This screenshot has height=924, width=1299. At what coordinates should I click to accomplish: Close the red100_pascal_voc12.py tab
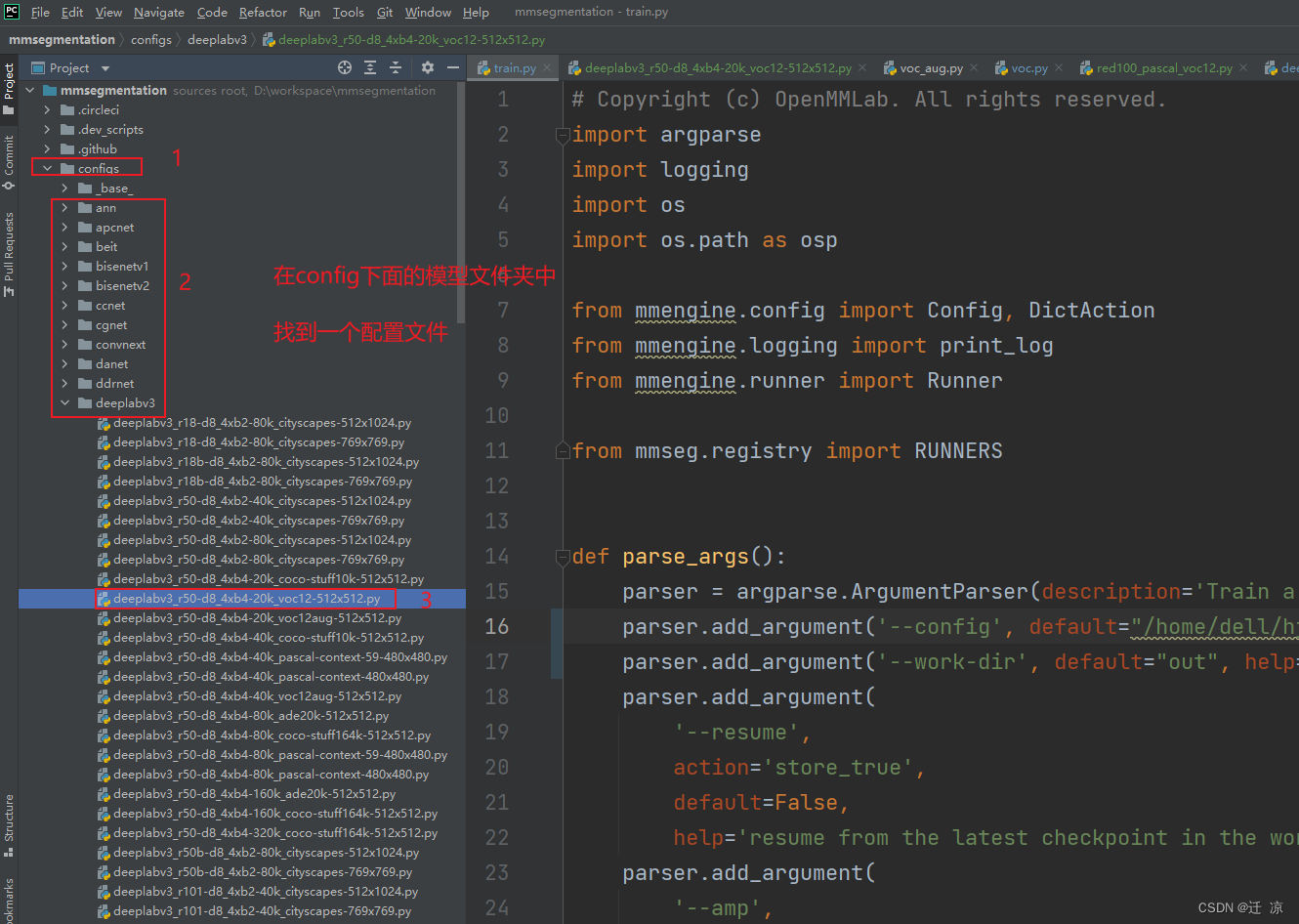pos(1242,67)
